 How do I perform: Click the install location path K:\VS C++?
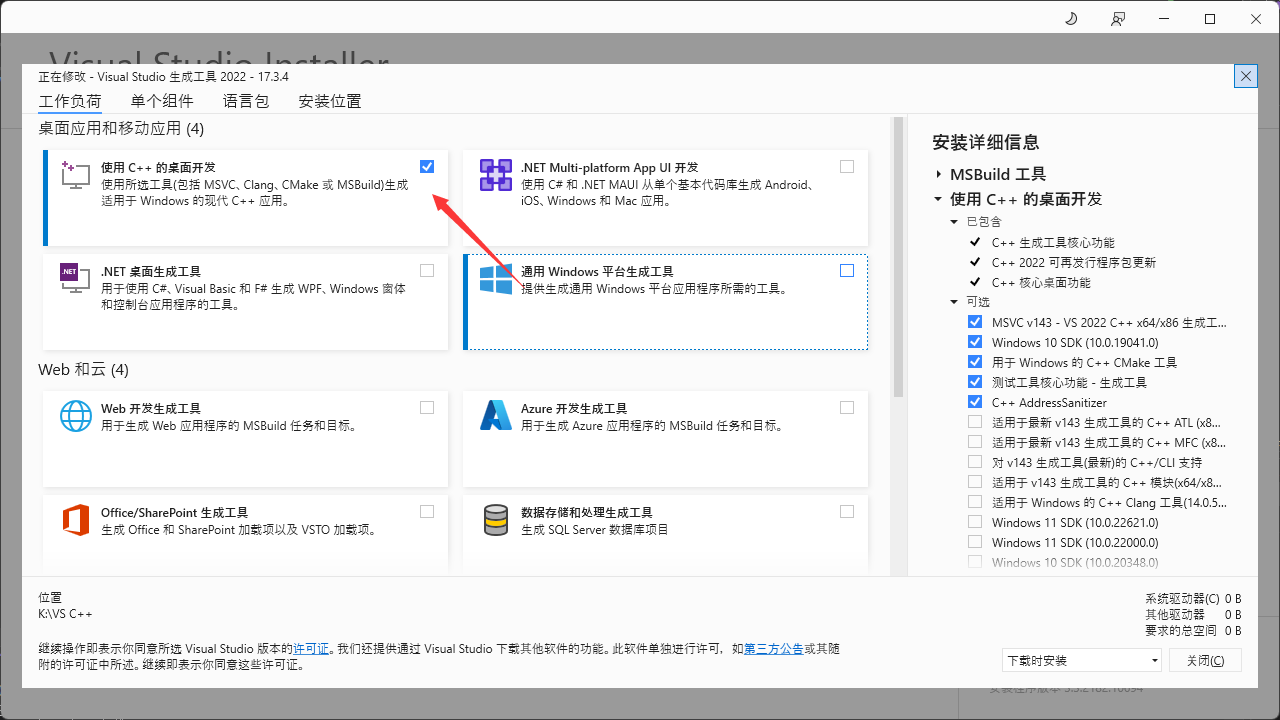pos(65,614)
